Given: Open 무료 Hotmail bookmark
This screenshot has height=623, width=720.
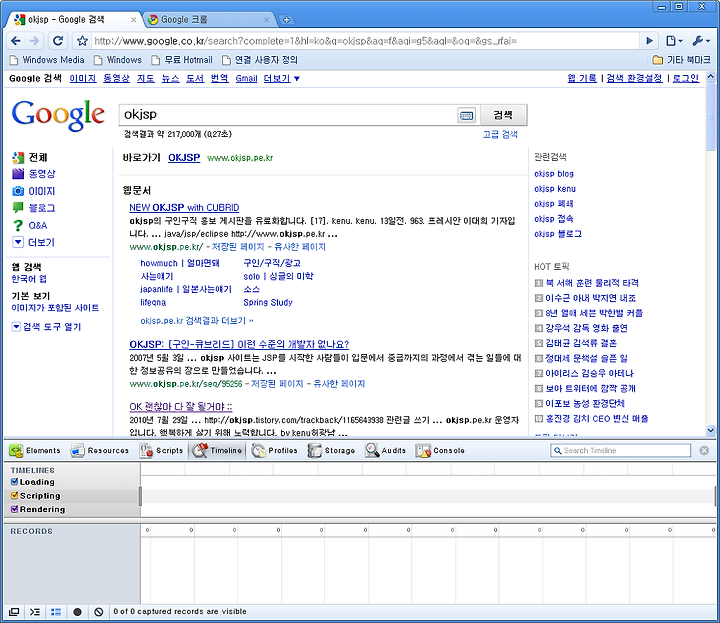Looking at the screenshot, I should 182,60.
